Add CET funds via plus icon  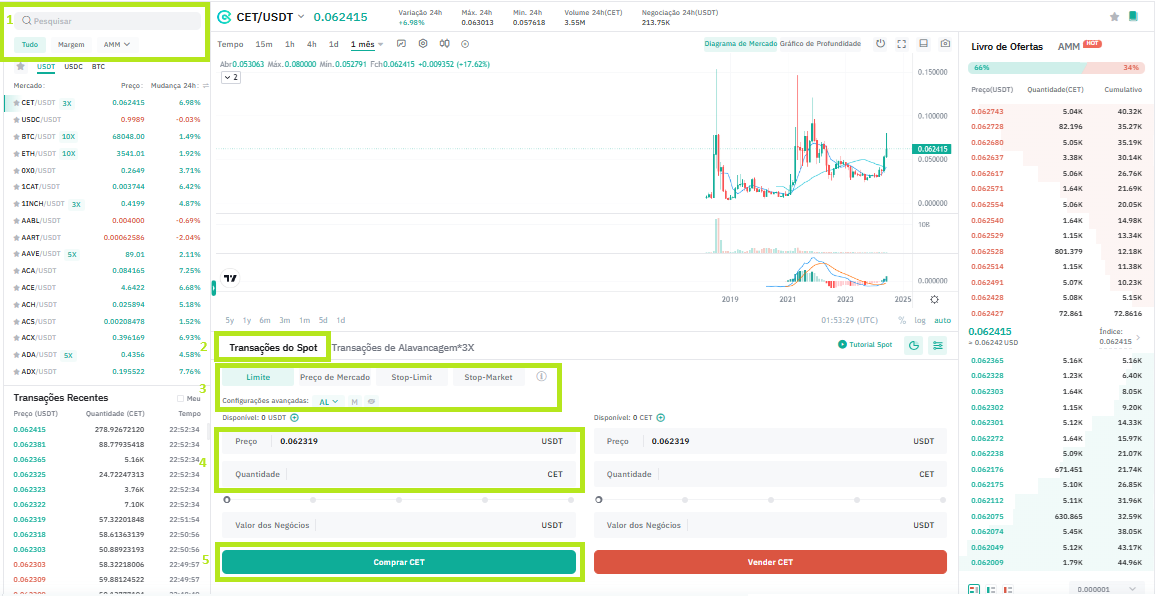pyautogui.click(x=661, y=417)
